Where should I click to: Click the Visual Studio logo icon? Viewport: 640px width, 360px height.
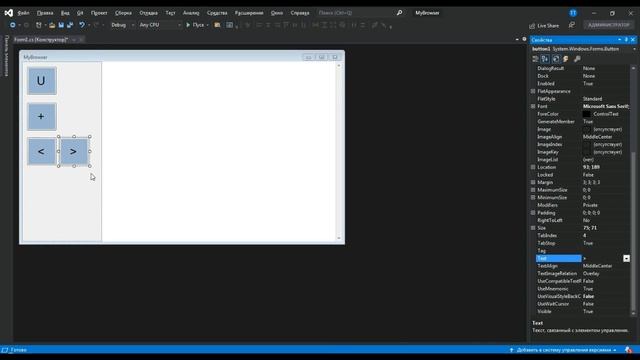tap(9, 13)
